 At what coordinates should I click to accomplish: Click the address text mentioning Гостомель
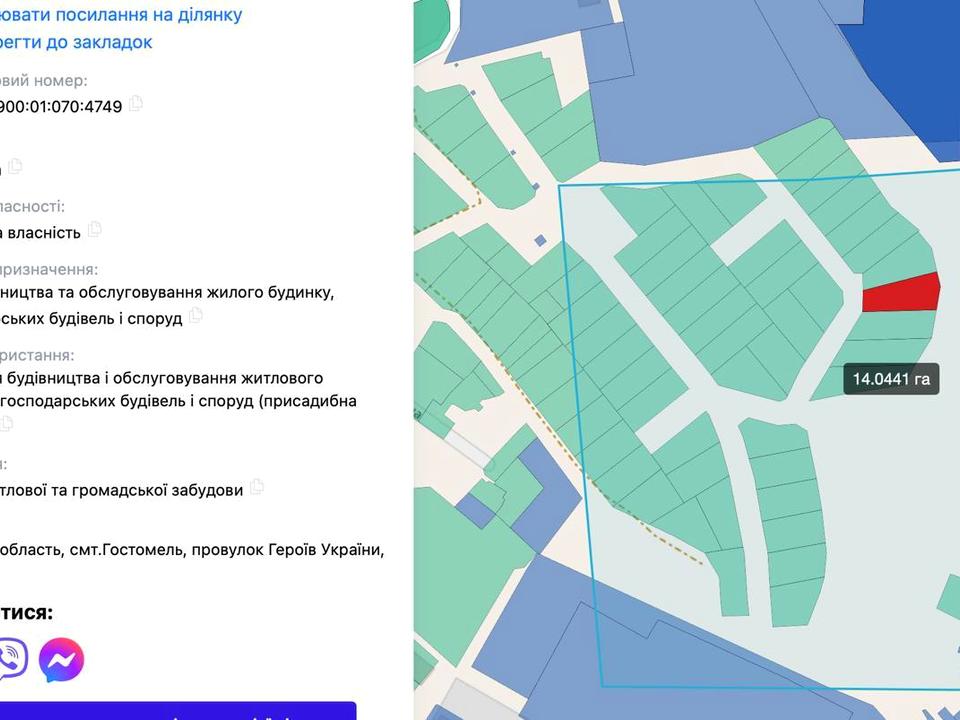(x=190, y=550)
